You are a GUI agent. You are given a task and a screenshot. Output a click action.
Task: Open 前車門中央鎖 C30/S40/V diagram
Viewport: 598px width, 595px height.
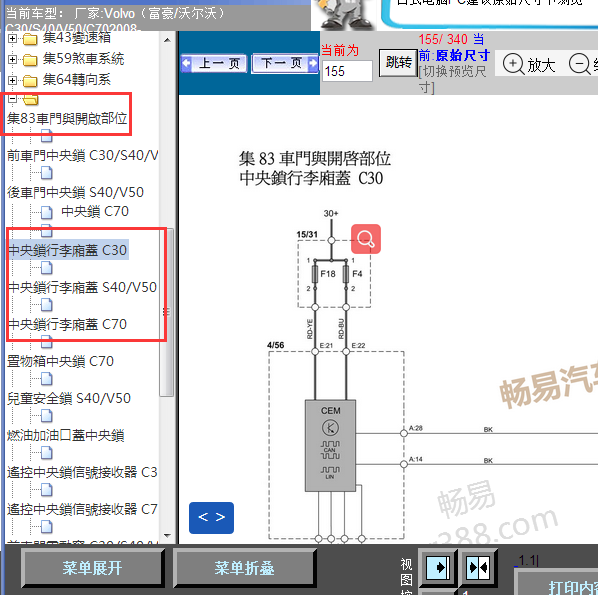(x=82, y=156)
